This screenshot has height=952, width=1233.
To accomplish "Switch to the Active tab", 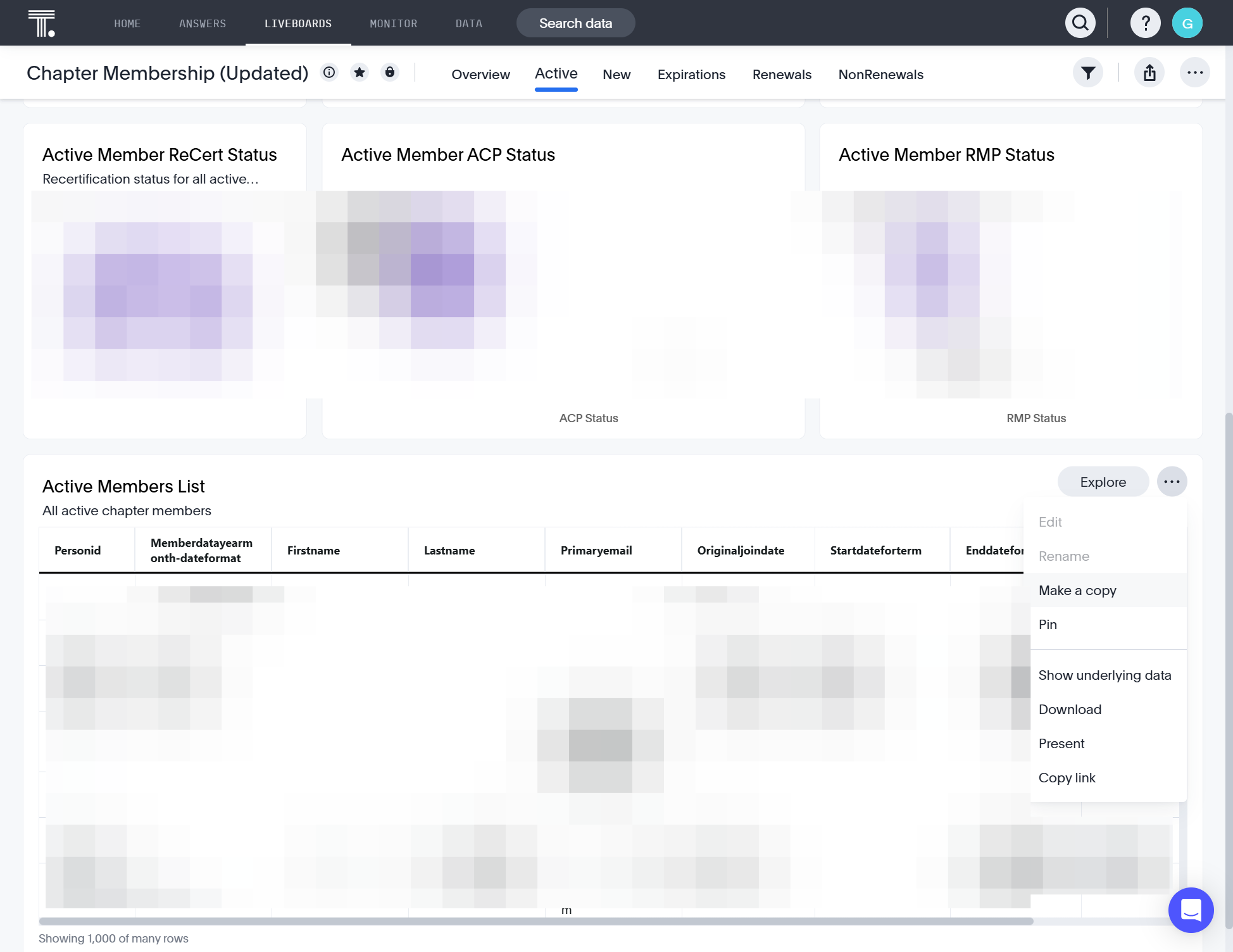I will 556,73.
